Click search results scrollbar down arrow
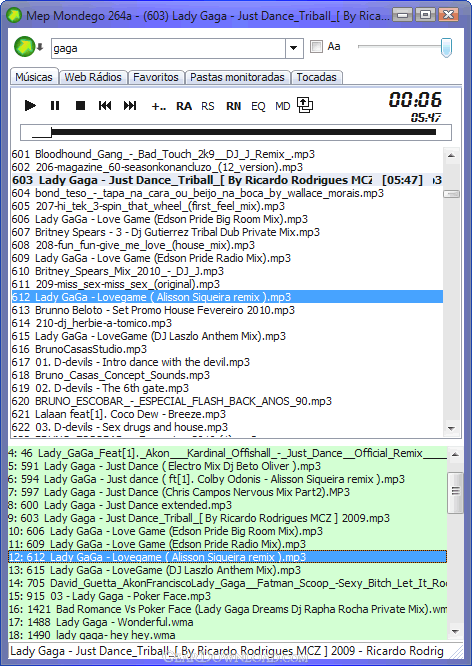Image resolution: width=472 pixels, height=666 pixels. pyautogui.click(x=455, y=632)
